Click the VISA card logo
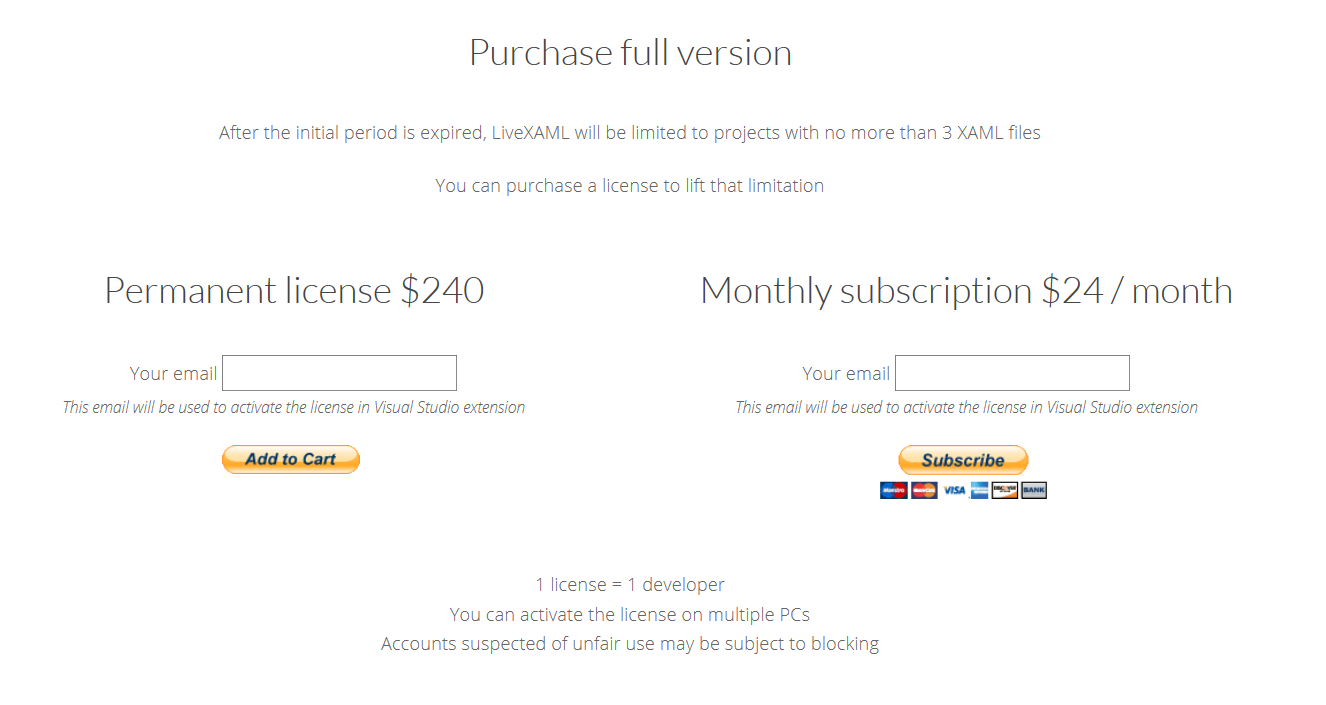The width and height of the screenshot is (1326, 705). (x=954, y=490)
